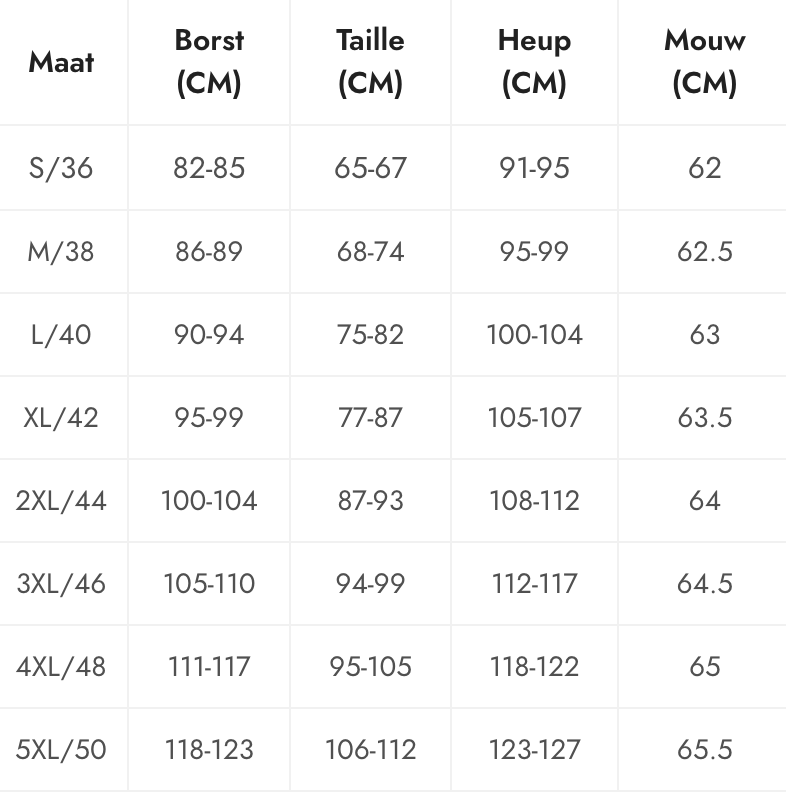Click the M/38 size cell
This screenshot has width=786, height=792.
(61, 252)
